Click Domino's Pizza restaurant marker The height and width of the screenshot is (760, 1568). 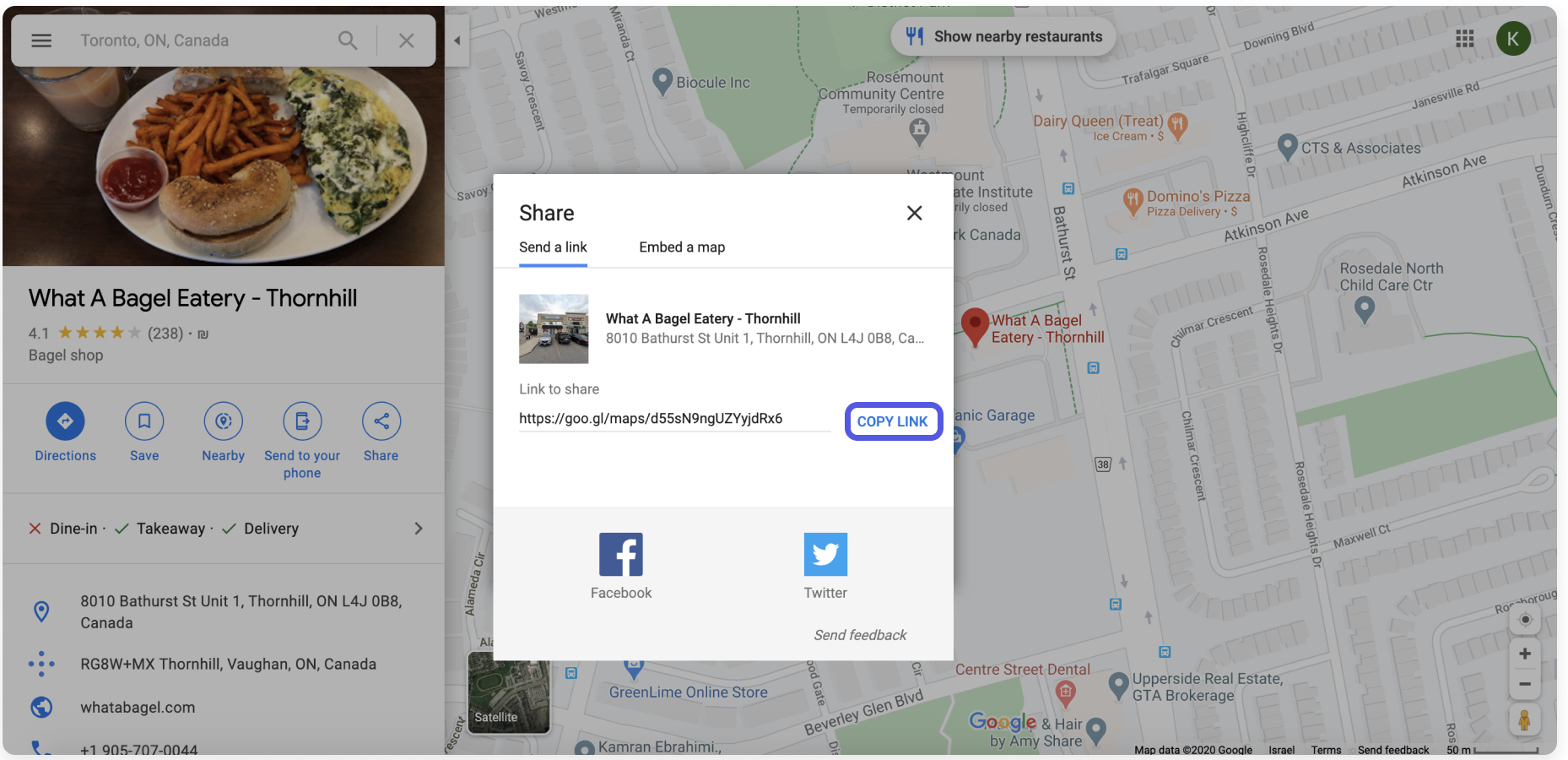1133,202
